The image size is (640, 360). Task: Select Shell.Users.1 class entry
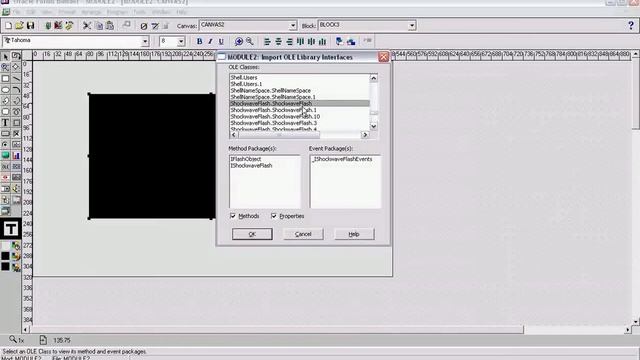click(x=247, y=84)
